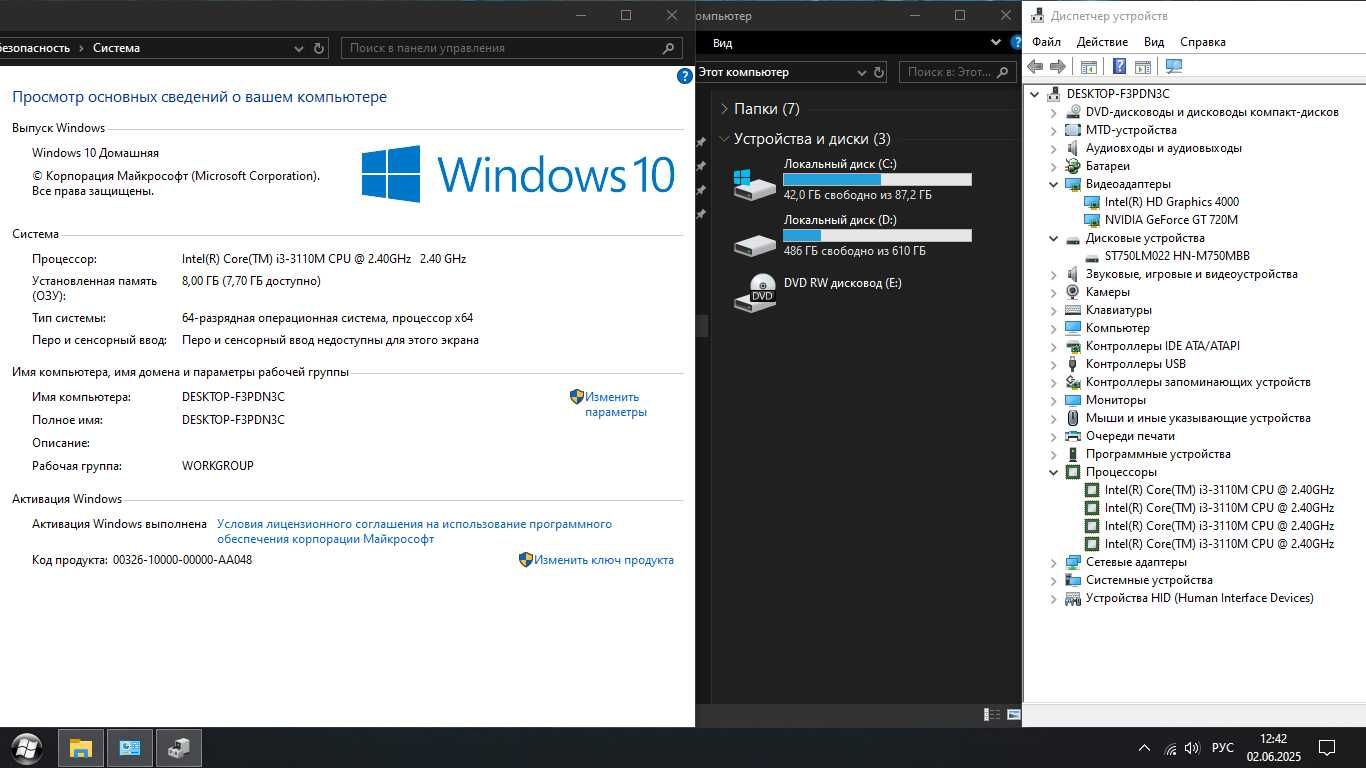This screenshot has width=1366, height=768.
Task: Click the 12:42 clock and date in the taskbar
Action: pos(1273,748)
